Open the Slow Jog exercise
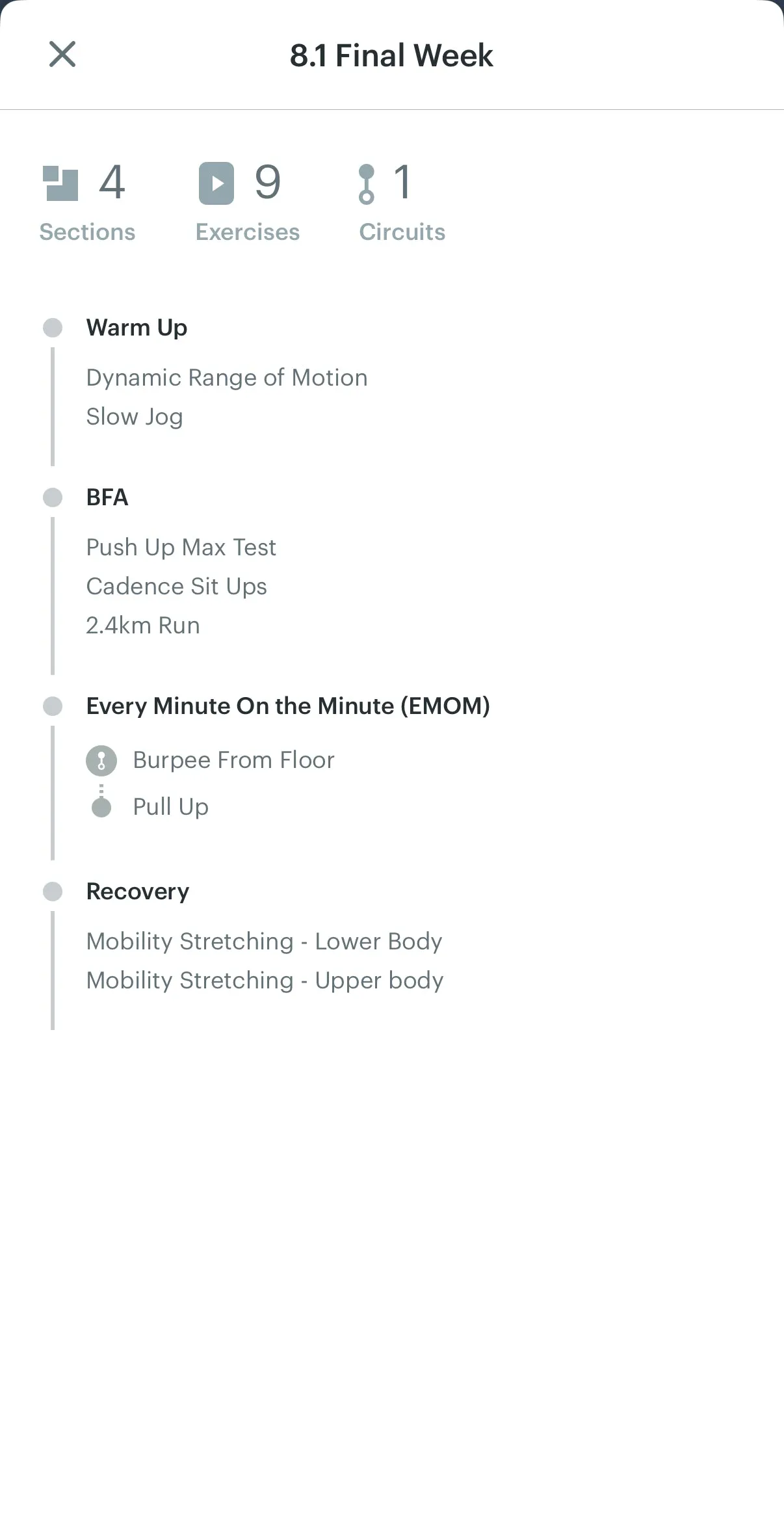Screen dimensions: 784x1534 point(135,417)
